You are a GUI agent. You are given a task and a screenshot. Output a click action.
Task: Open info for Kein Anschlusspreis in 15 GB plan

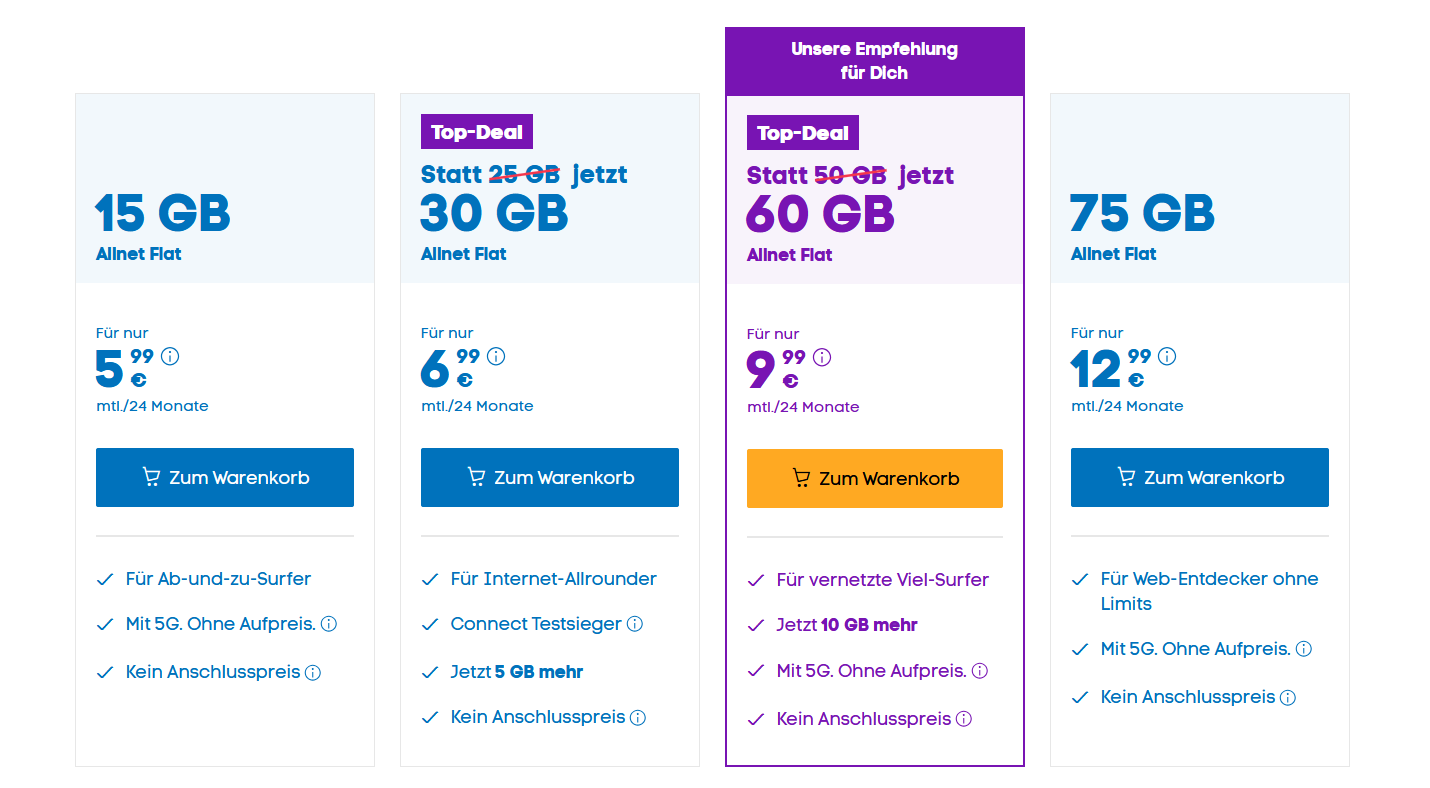313,672
